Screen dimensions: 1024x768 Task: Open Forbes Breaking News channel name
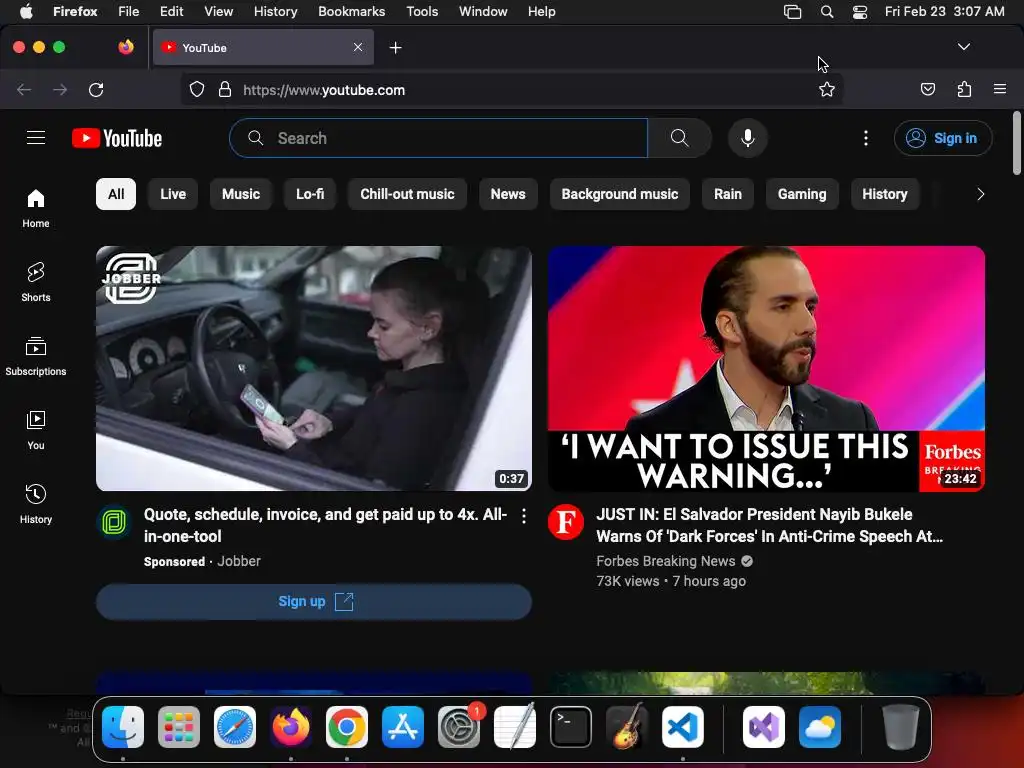coord(665,561)
